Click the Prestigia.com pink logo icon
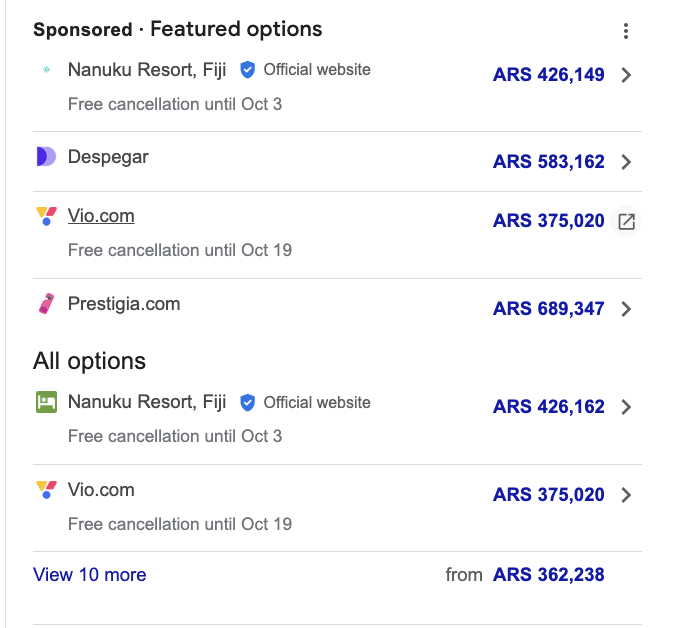 point(46,304)
